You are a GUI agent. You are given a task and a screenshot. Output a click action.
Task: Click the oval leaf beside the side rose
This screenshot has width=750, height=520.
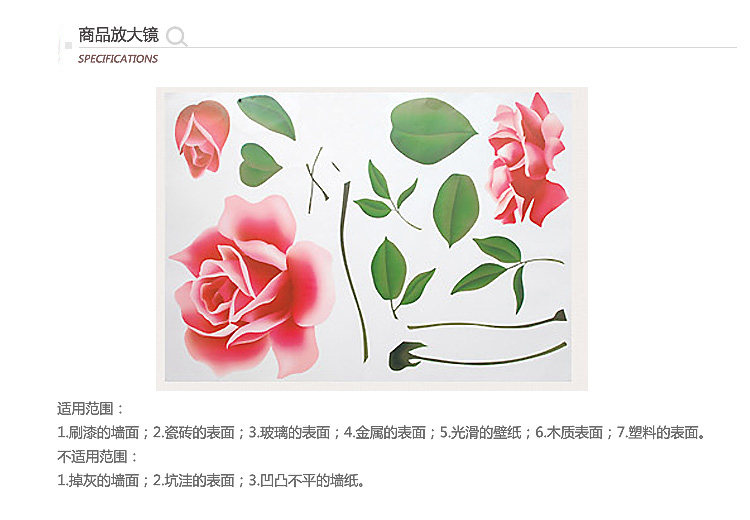coord(456,210)
